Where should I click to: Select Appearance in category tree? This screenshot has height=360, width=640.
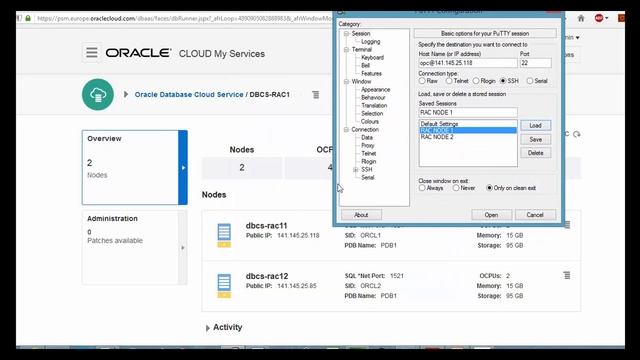tap(376, 89)
